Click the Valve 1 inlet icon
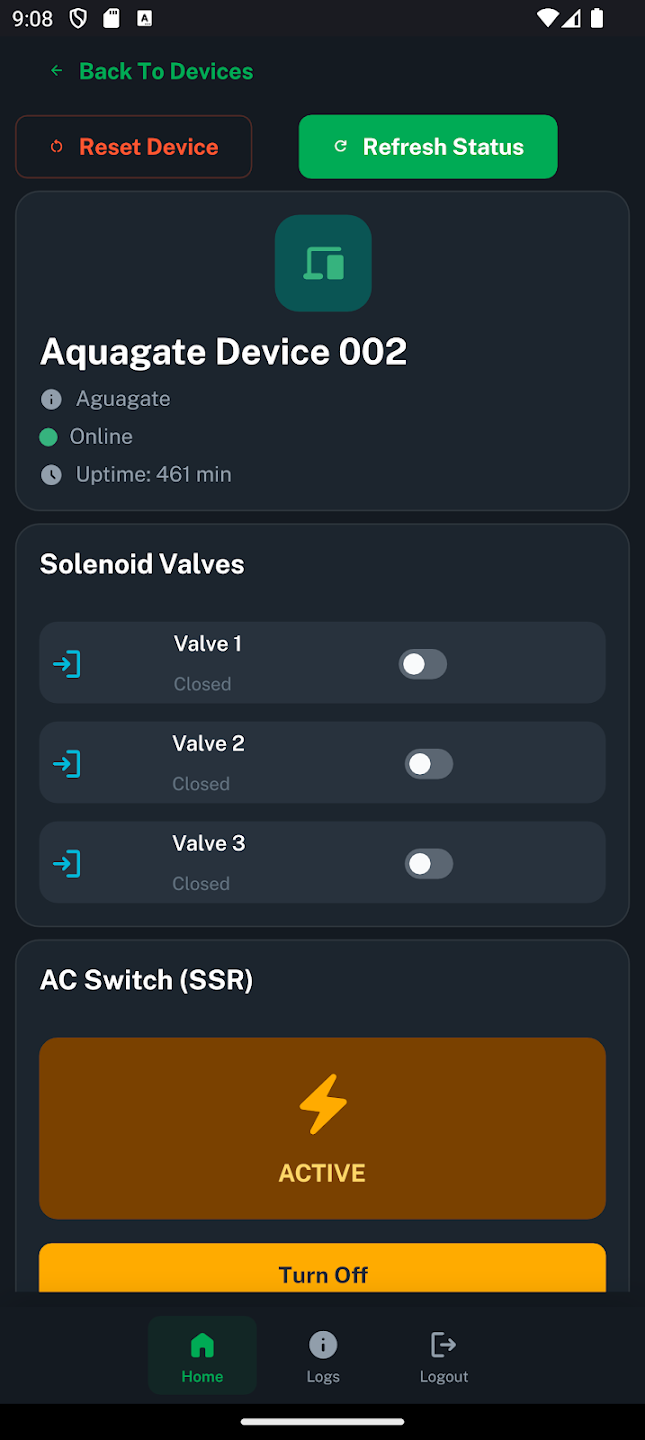This screenshot has width=645, height=1440. click(x=66, y=663)
